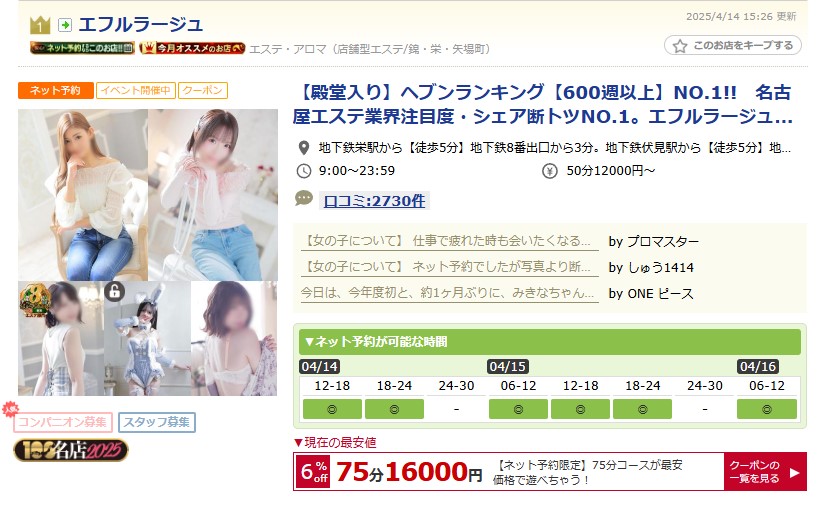Select the クーポン tag
The width and height of the screenshot is (828, 505).
[203, 90]
